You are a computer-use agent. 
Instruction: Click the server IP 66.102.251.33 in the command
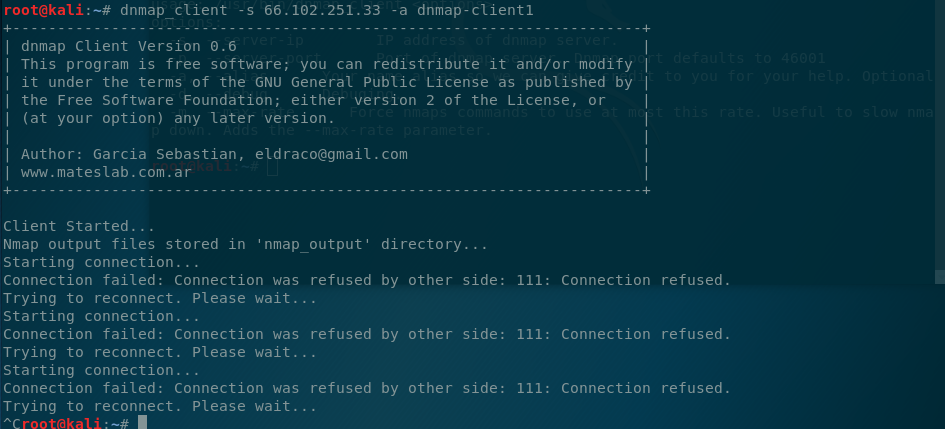point(322,10)
